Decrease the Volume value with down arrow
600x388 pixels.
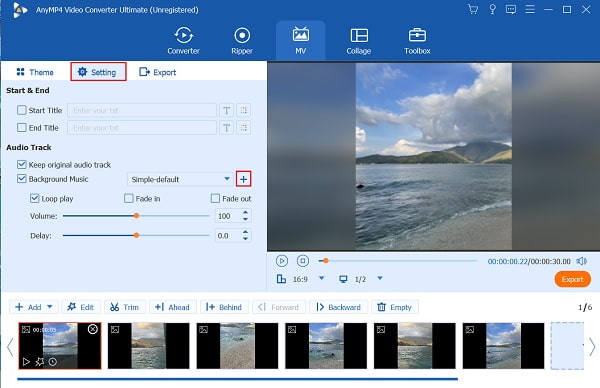(x=245, y=219)
